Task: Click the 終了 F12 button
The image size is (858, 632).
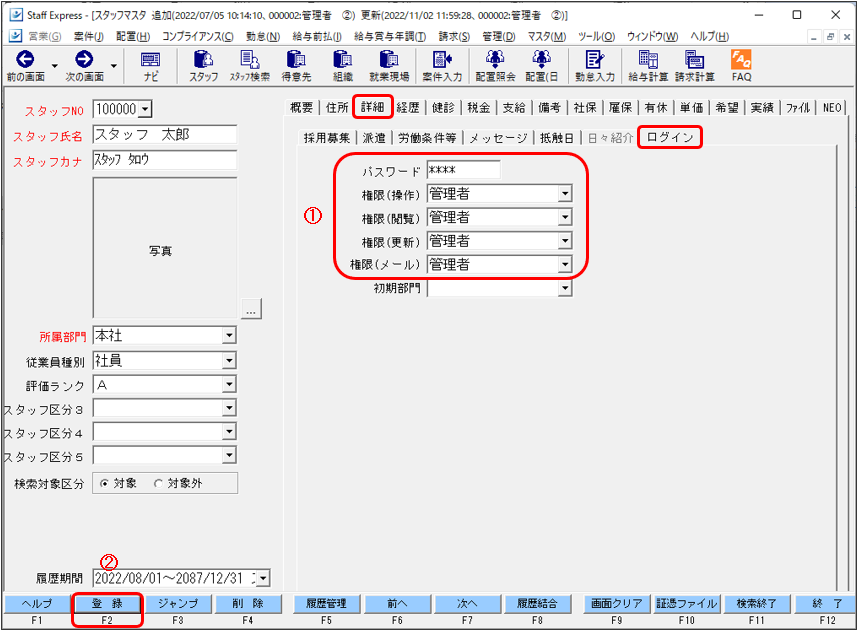Action: tap(827, 604)
